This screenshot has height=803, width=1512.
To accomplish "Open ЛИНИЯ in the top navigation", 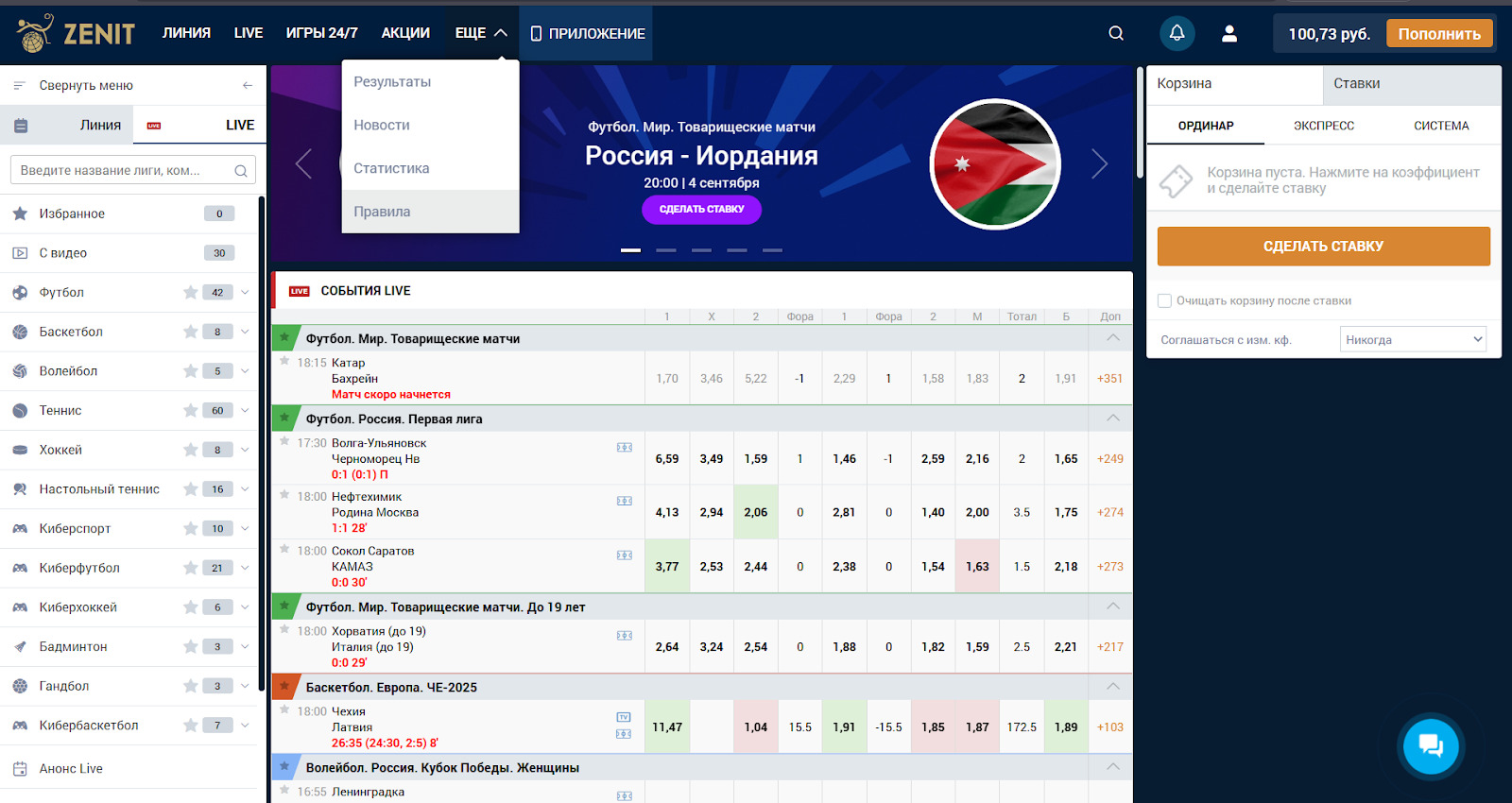I will click(x=186, y=33).
